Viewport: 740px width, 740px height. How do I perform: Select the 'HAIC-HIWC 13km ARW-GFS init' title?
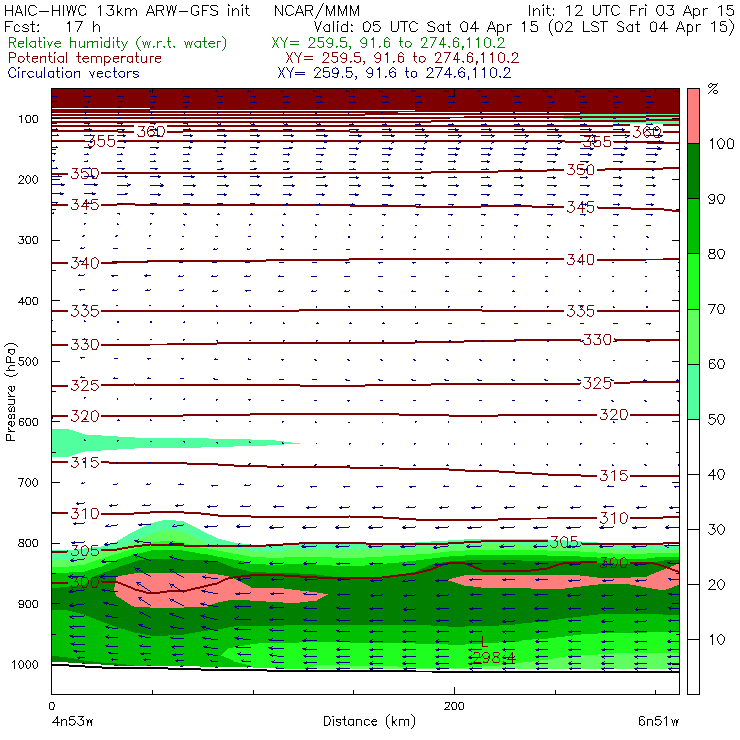pos(127,10)
